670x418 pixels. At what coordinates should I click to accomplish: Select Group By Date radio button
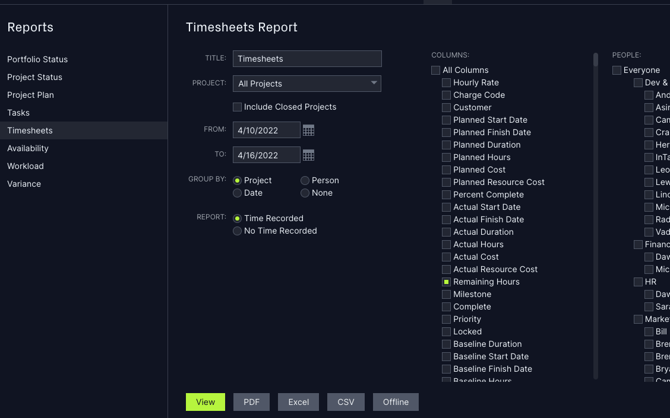pyautogui.click(x=237, y=193)
